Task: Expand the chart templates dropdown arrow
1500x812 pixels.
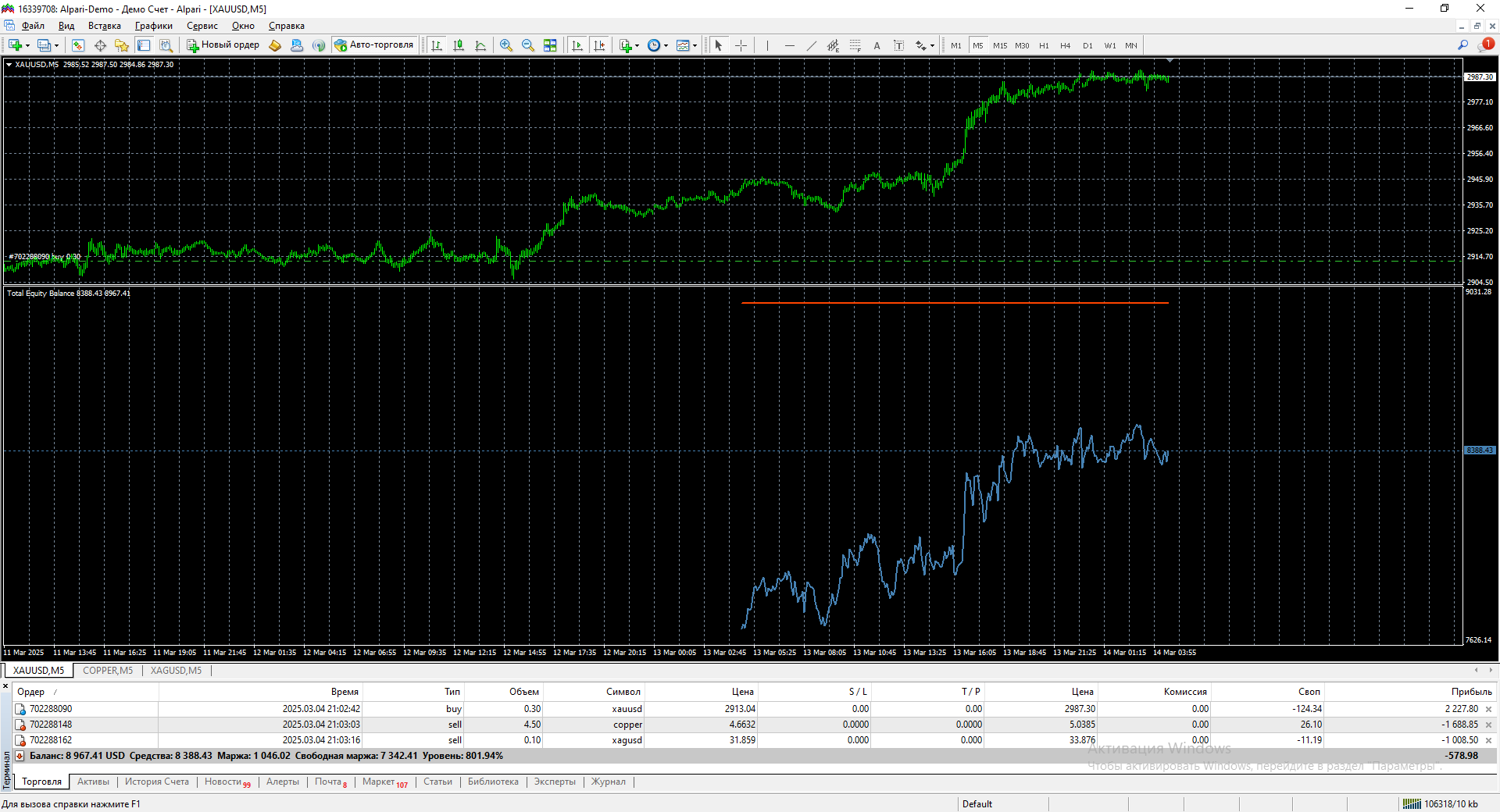Action: [695, 45]
